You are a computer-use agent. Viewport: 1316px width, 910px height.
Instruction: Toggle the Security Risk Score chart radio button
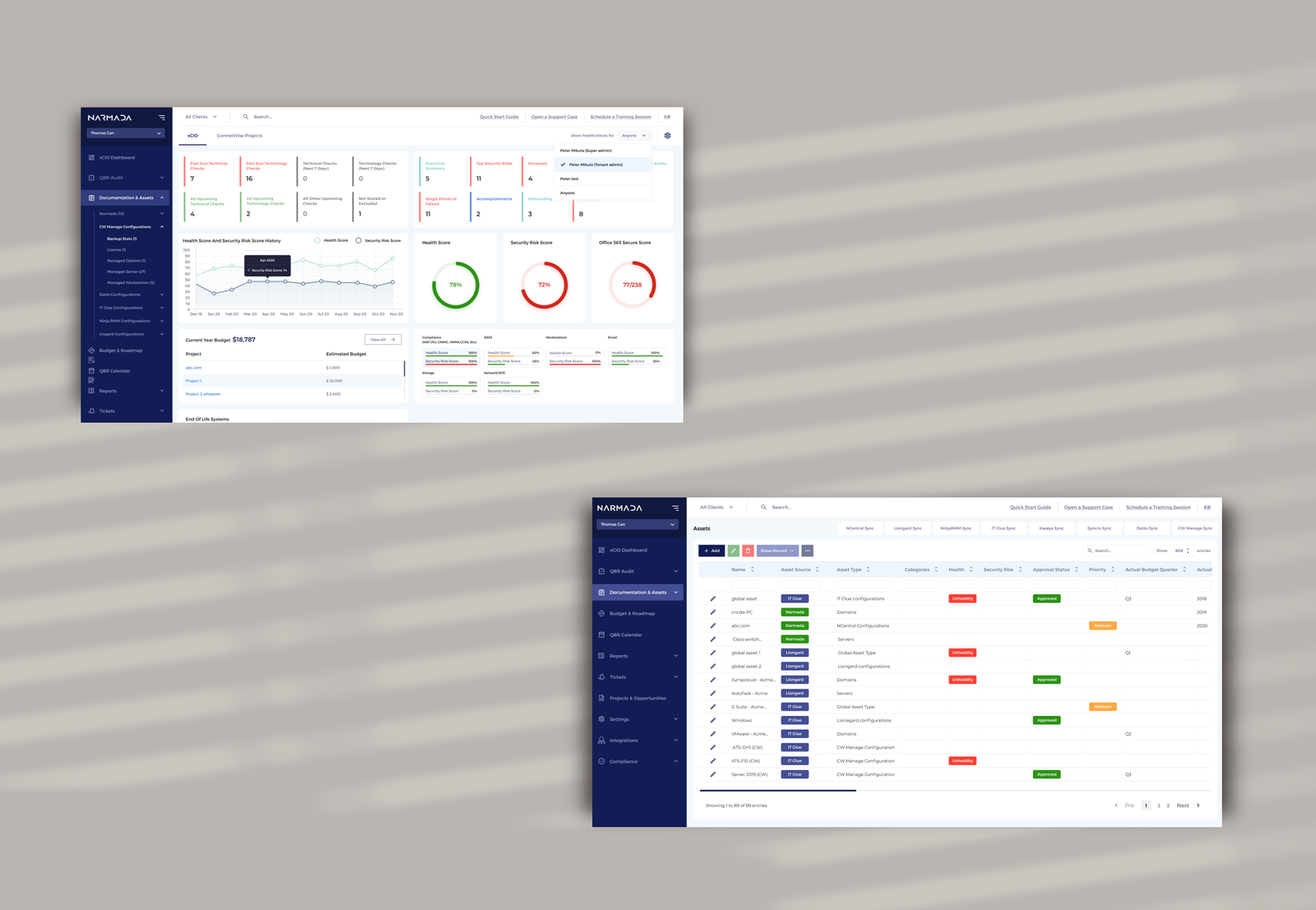pyautogui.click(x=359, y=240)
